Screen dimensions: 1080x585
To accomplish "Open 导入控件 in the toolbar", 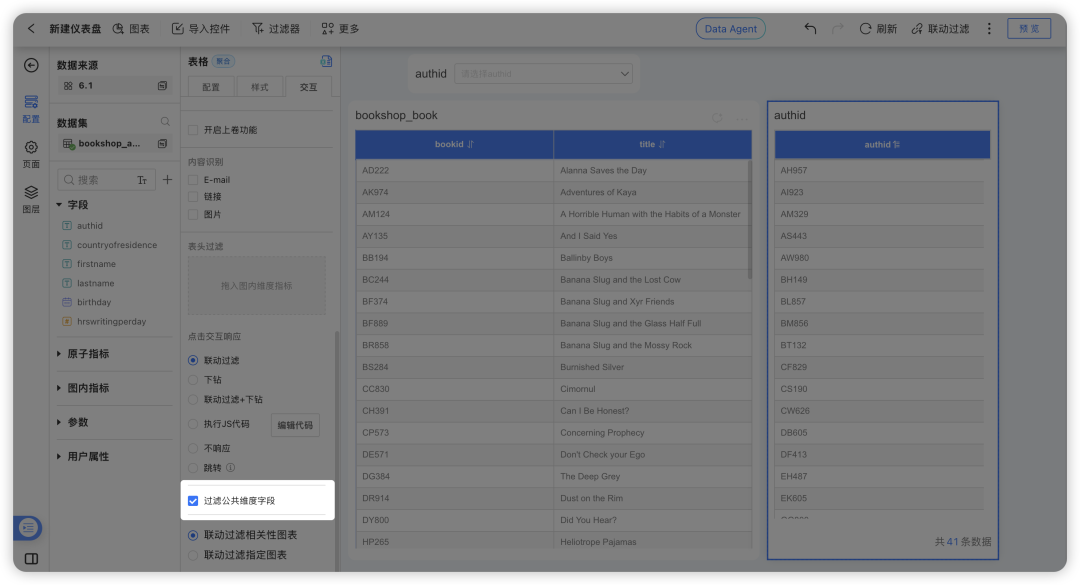I will (200, 28).
